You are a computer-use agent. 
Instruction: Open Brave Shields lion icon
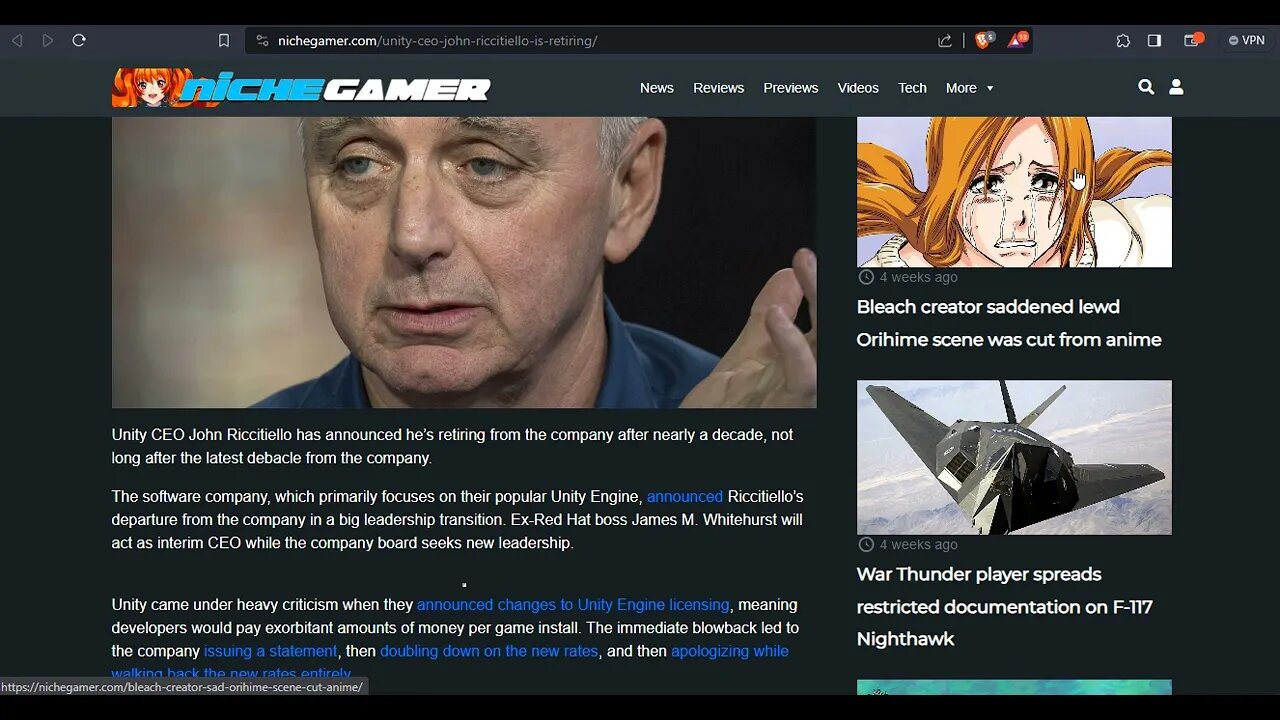tap(984, 41)
